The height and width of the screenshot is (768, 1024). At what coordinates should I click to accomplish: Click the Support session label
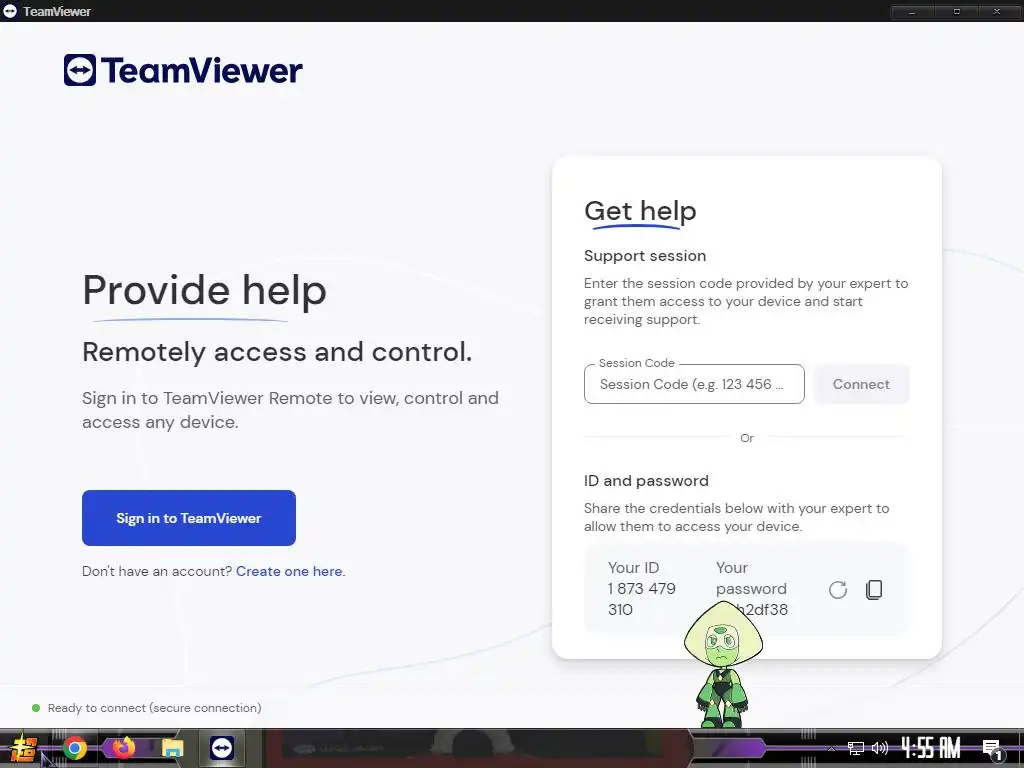(x=645, y=256)
